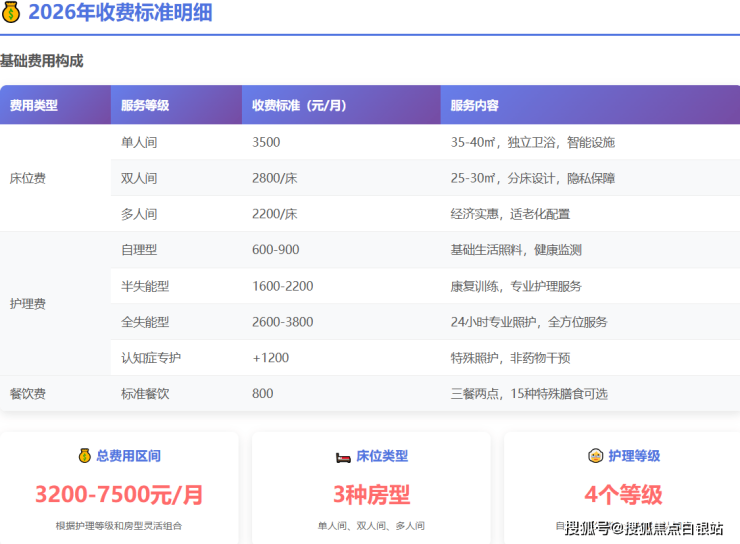740x544 pixels.
Task: Select the 服务等级 column header
Action: 145,105
